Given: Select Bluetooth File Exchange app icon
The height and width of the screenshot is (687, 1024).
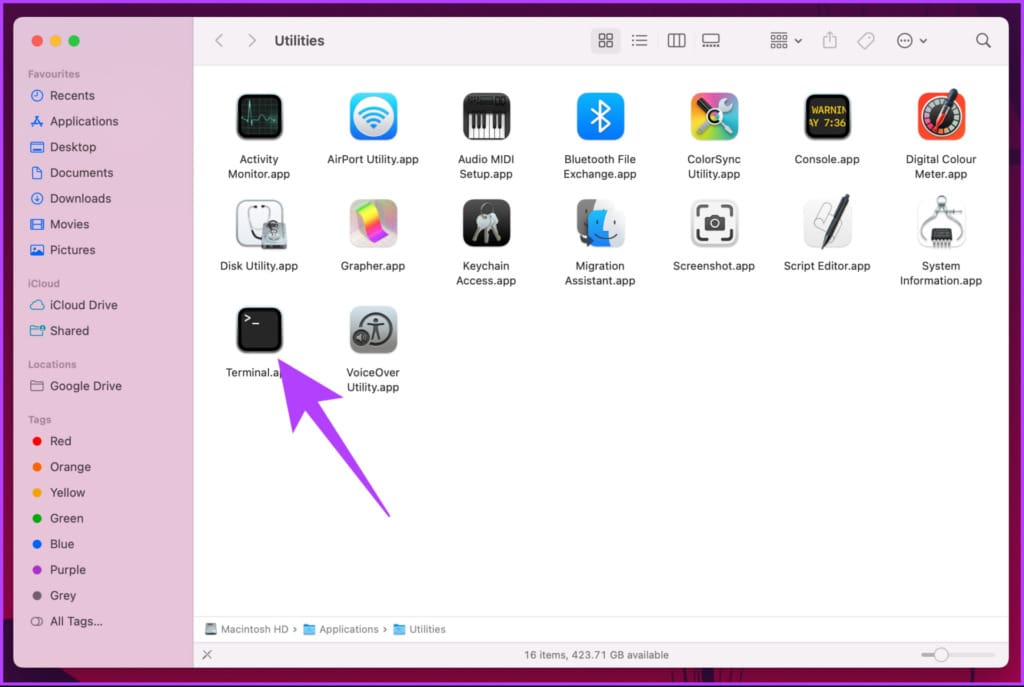Looking at the screenshot, I should tap(600, 117).
